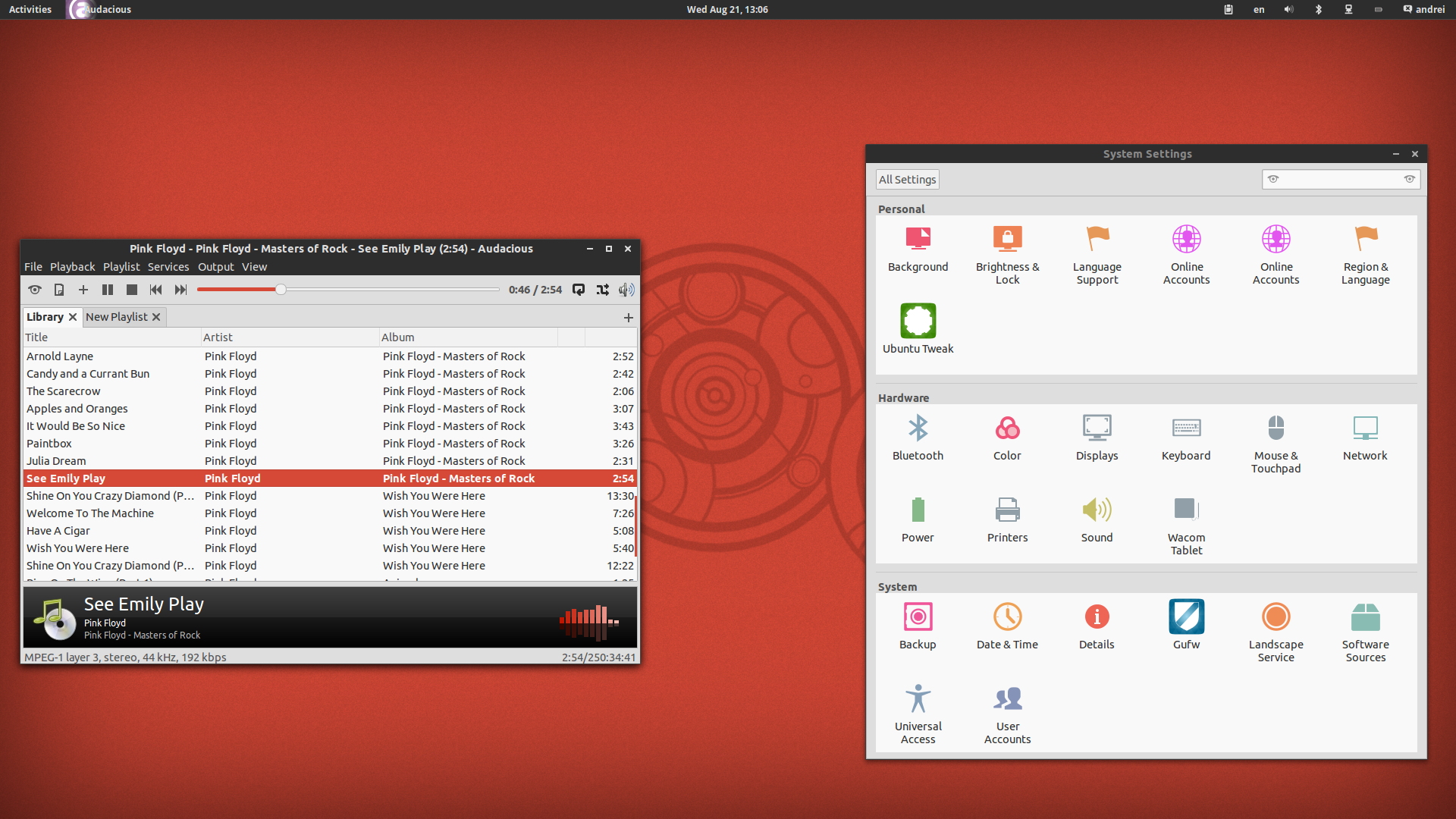1456x819 pixels.
Task: Click the Open Files toolbar icon in Audacious
Action: pos(59,290)
